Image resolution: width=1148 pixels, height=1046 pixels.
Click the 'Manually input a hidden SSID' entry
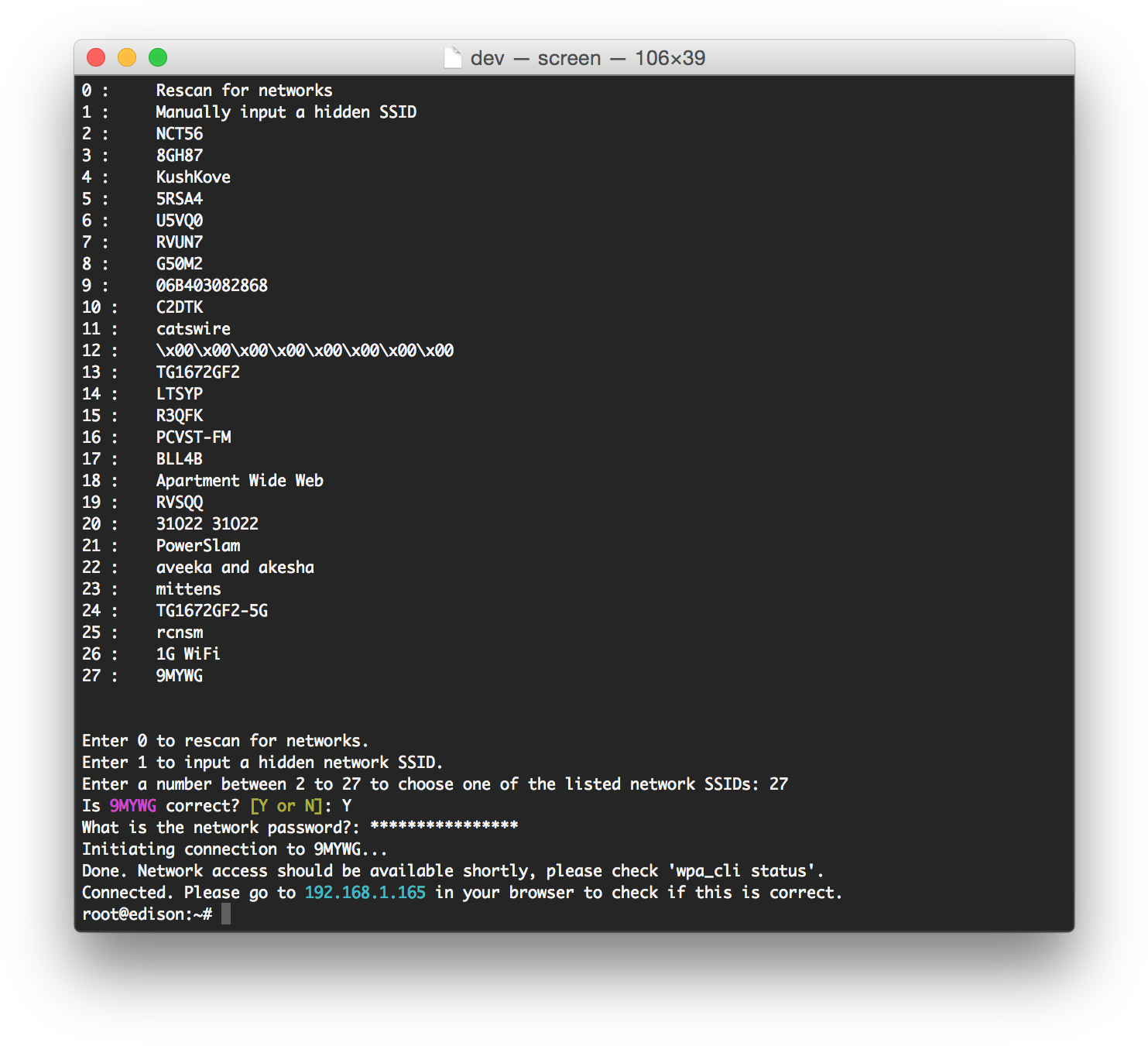tap(286, 111)
